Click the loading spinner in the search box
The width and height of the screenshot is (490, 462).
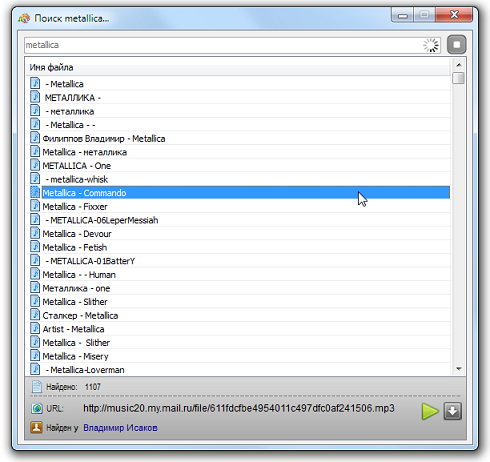[x=431, y=45]
